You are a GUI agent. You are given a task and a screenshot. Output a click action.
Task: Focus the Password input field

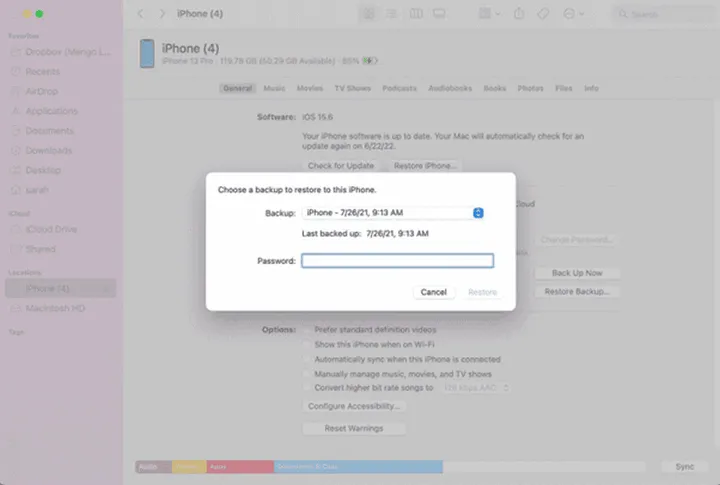click(397, 261)
